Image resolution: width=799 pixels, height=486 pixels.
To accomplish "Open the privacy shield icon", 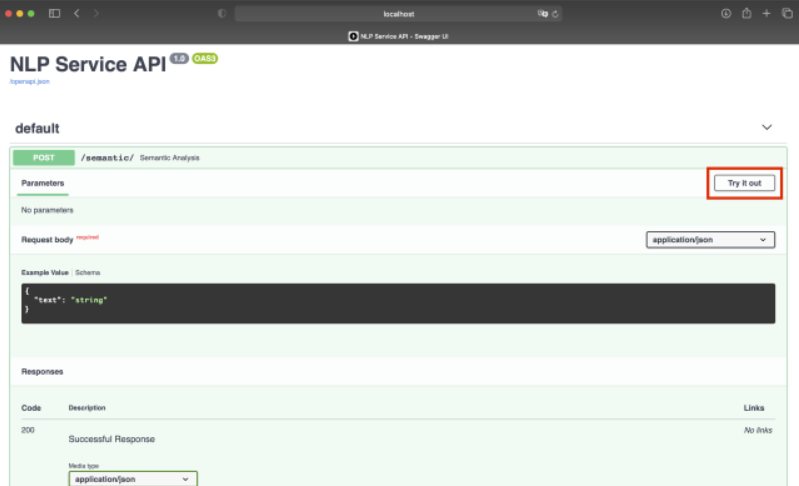I will (x=222, y=14).
